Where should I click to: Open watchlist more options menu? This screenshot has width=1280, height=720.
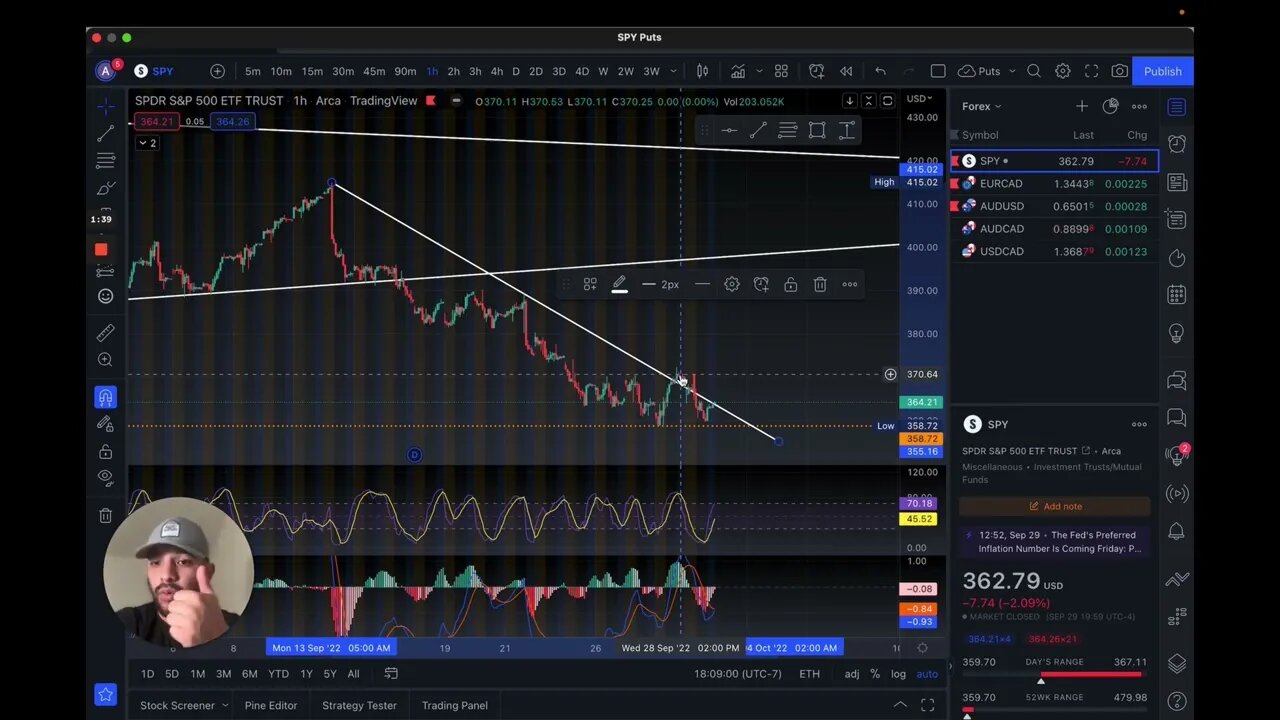pos(1139,106)
